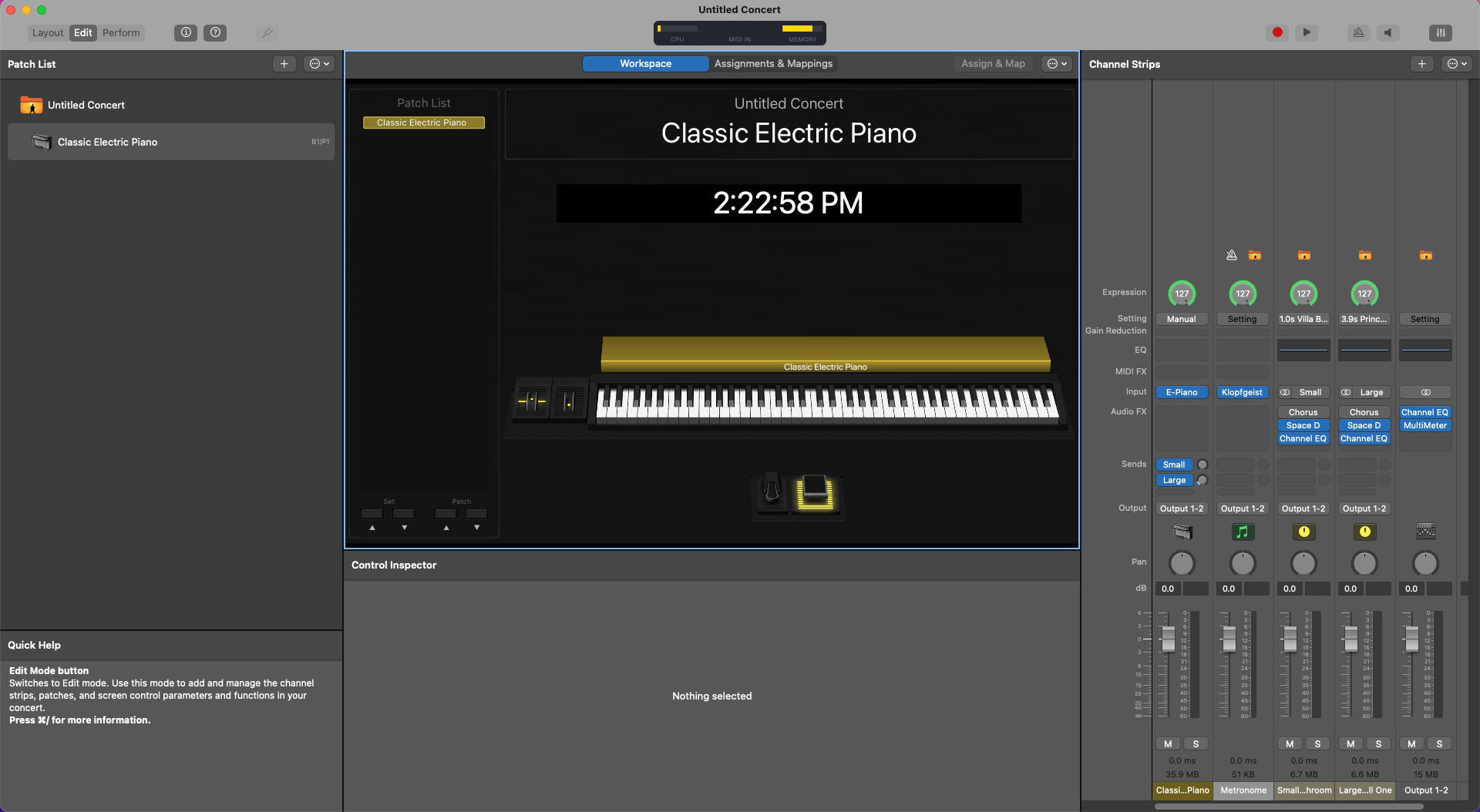Click Space D on the Large bus strip
The width and height of the screenshot is (1480, 812).
1364,425
